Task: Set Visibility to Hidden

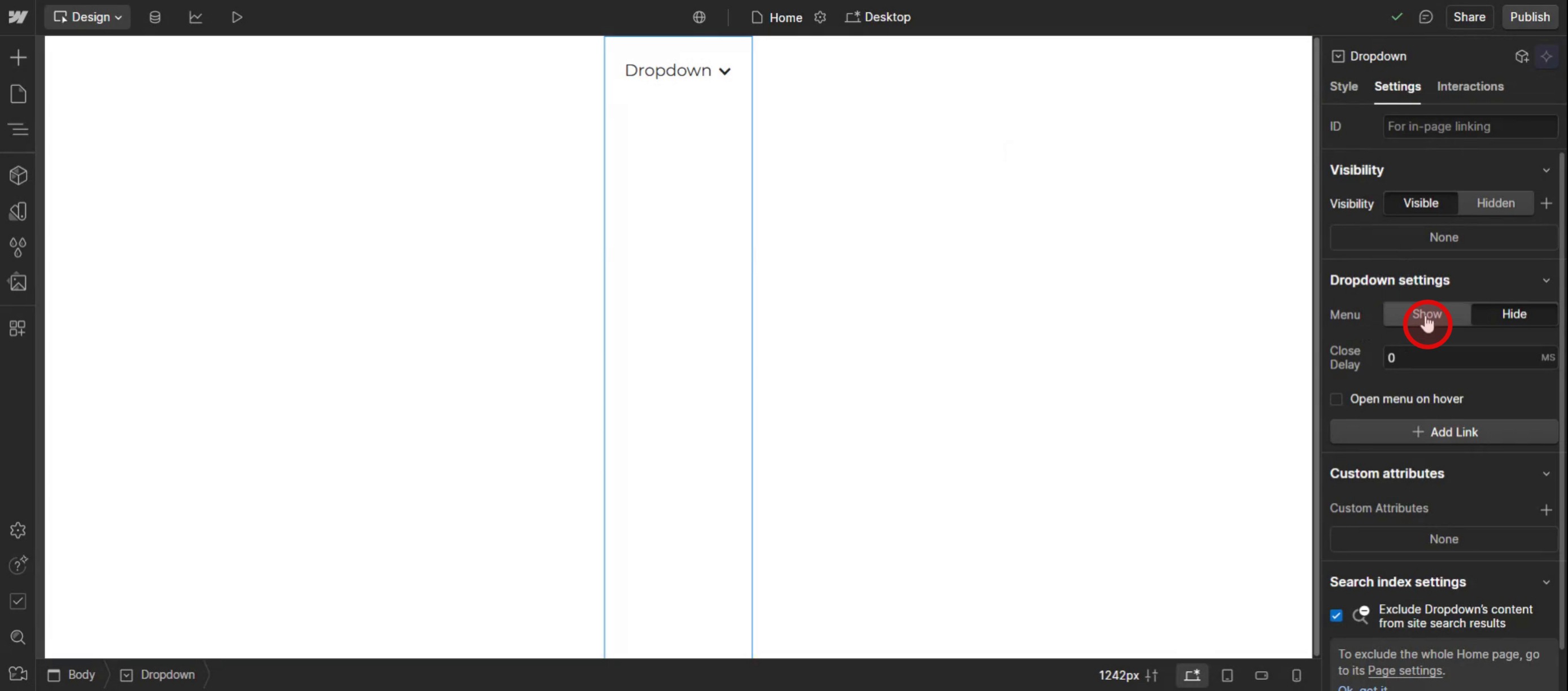Action: pos(1495,203)
